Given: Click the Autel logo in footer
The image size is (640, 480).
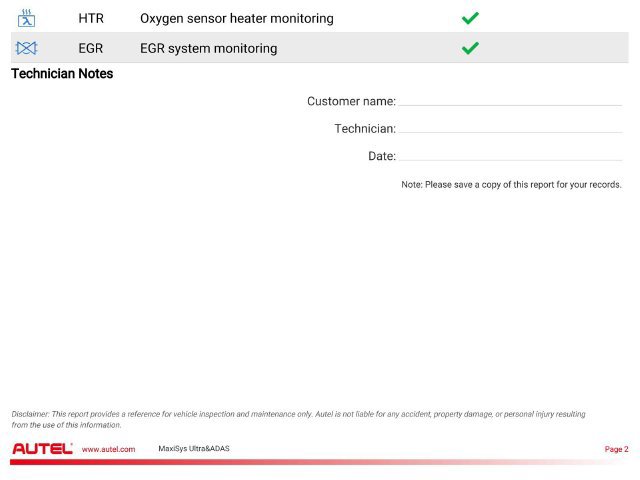Looking at the screenshot, I should click(x=42, y=449).
